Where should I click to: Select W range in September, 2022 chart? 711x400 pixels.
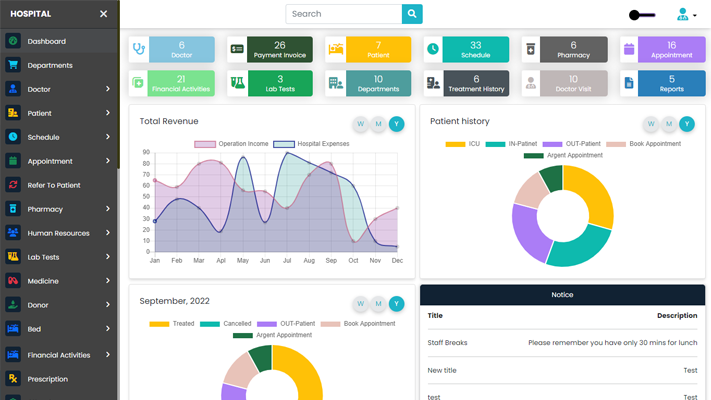click(360, 304)
